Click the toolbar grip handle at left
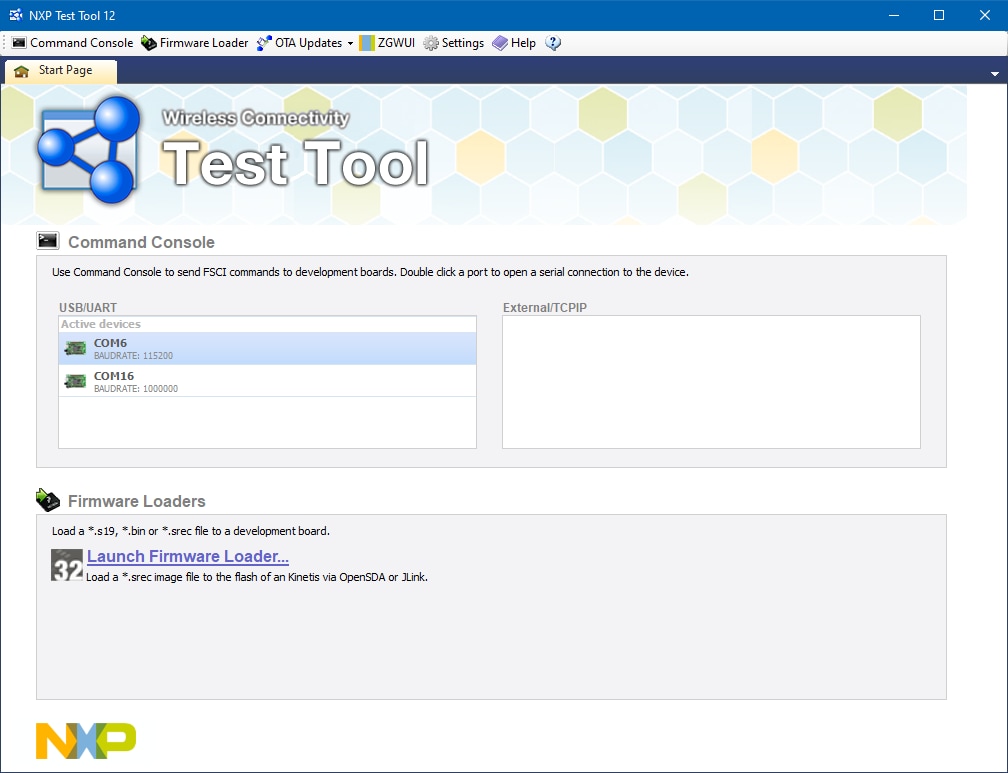The image size is (1008, 773). [x=6, y=43]
